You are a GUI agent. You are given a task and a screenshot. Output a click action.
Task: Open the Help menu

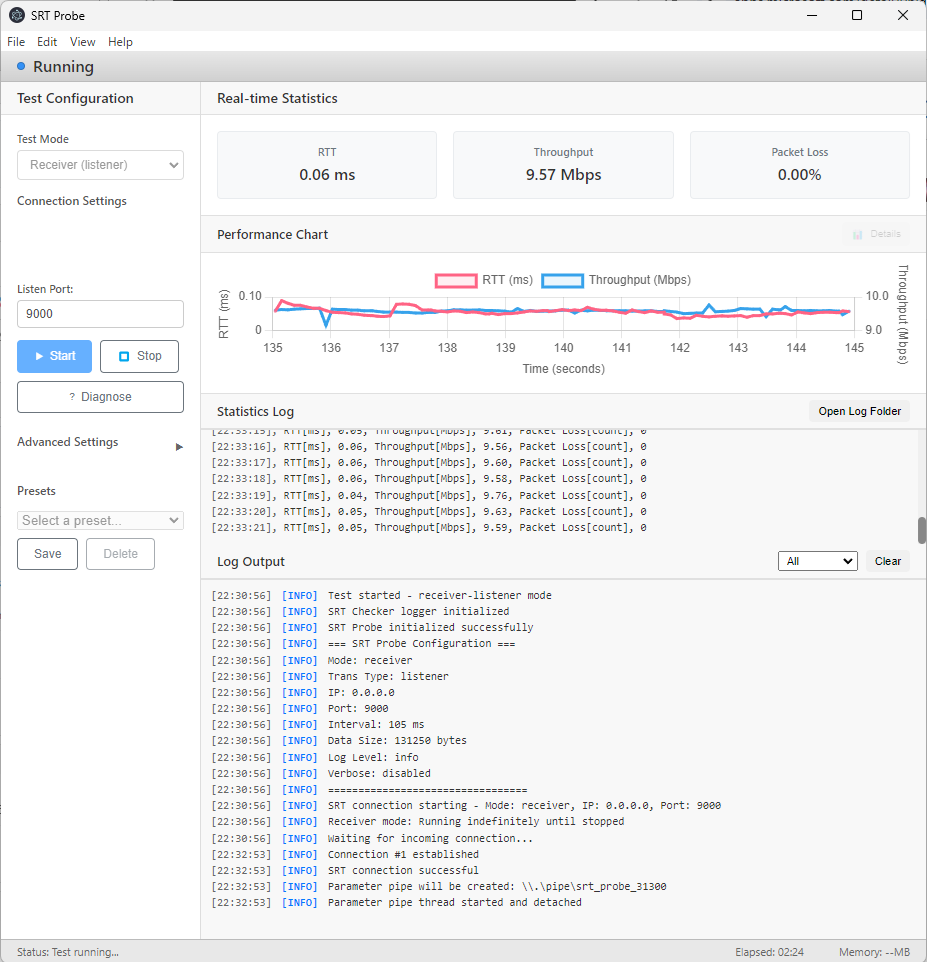(x=120, y=42)
